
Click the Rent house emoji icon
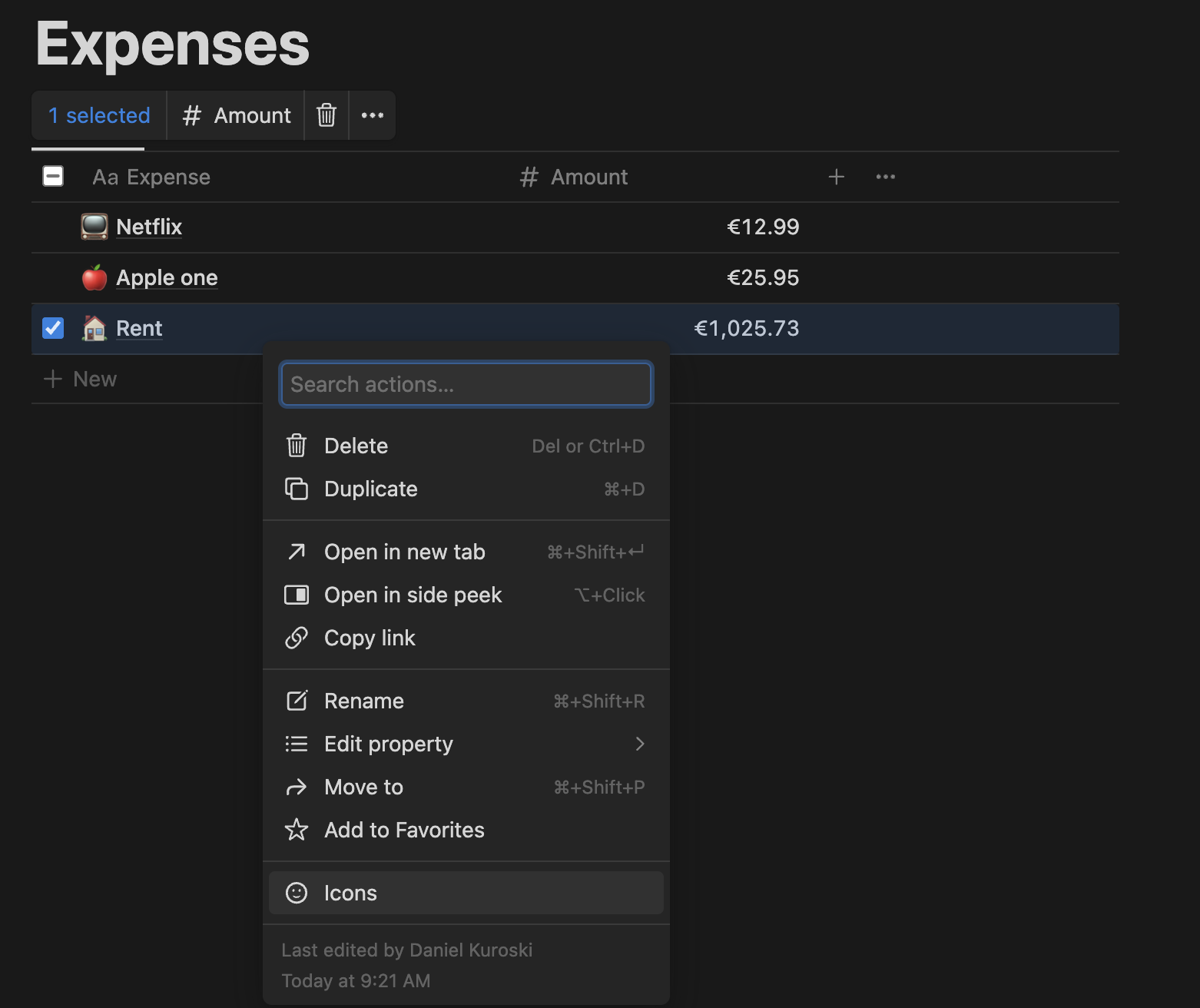tap(94, 328)
